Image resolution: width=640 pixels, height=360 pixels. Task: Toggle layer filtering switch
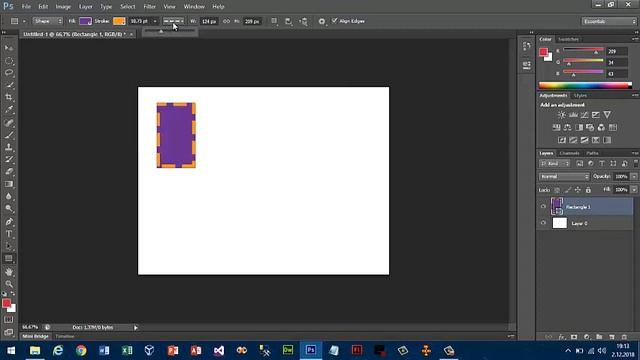point(636,163)
